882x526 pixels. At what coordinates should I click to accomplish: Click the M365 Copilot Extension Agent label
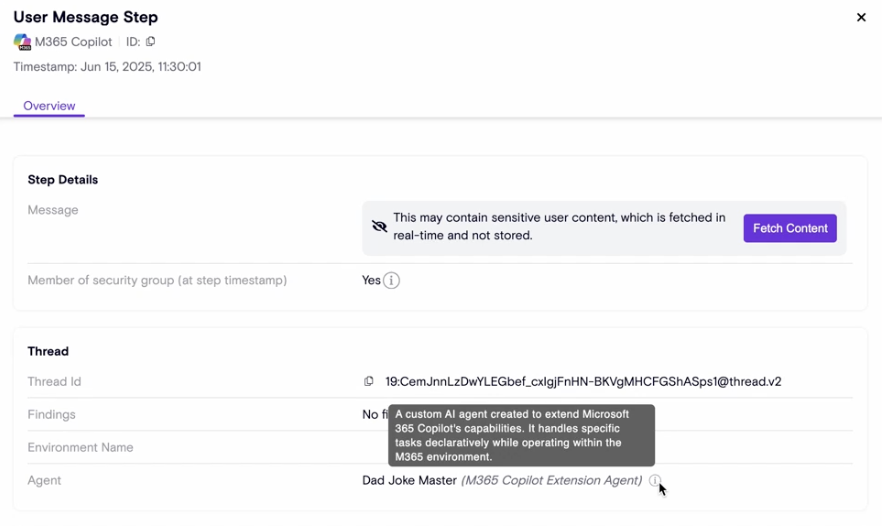[x=551, y=481]
